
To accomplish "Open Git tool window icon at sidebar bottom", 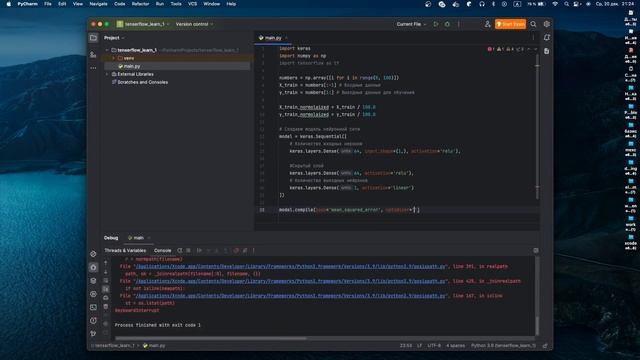I will [93, 334].
